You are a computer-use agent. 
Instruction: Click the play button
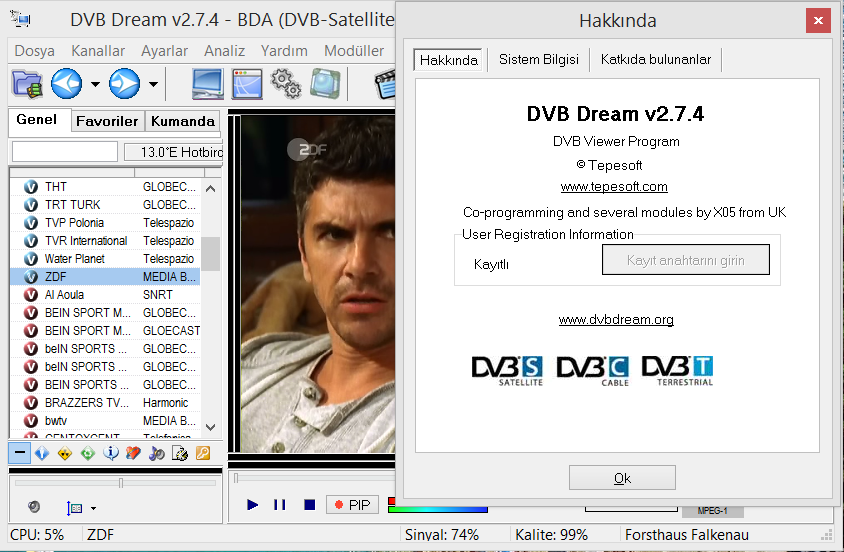tap(252, 505)
